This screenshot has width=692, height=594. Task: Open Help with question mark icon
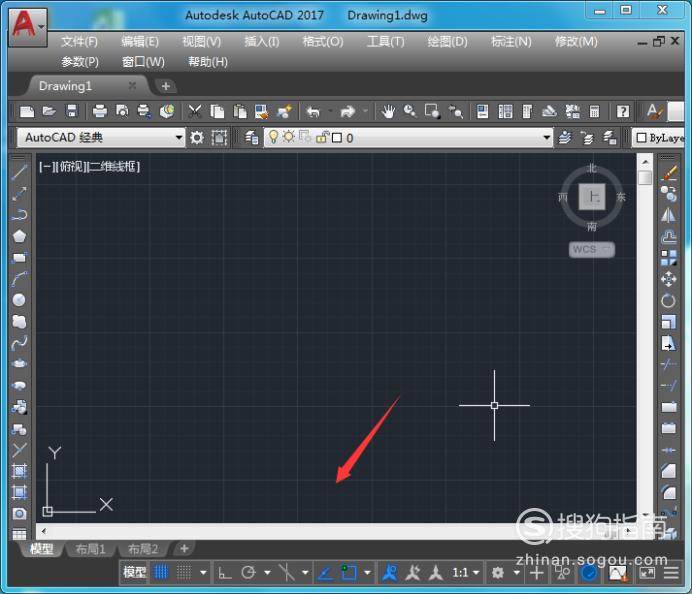coord(623,112)
